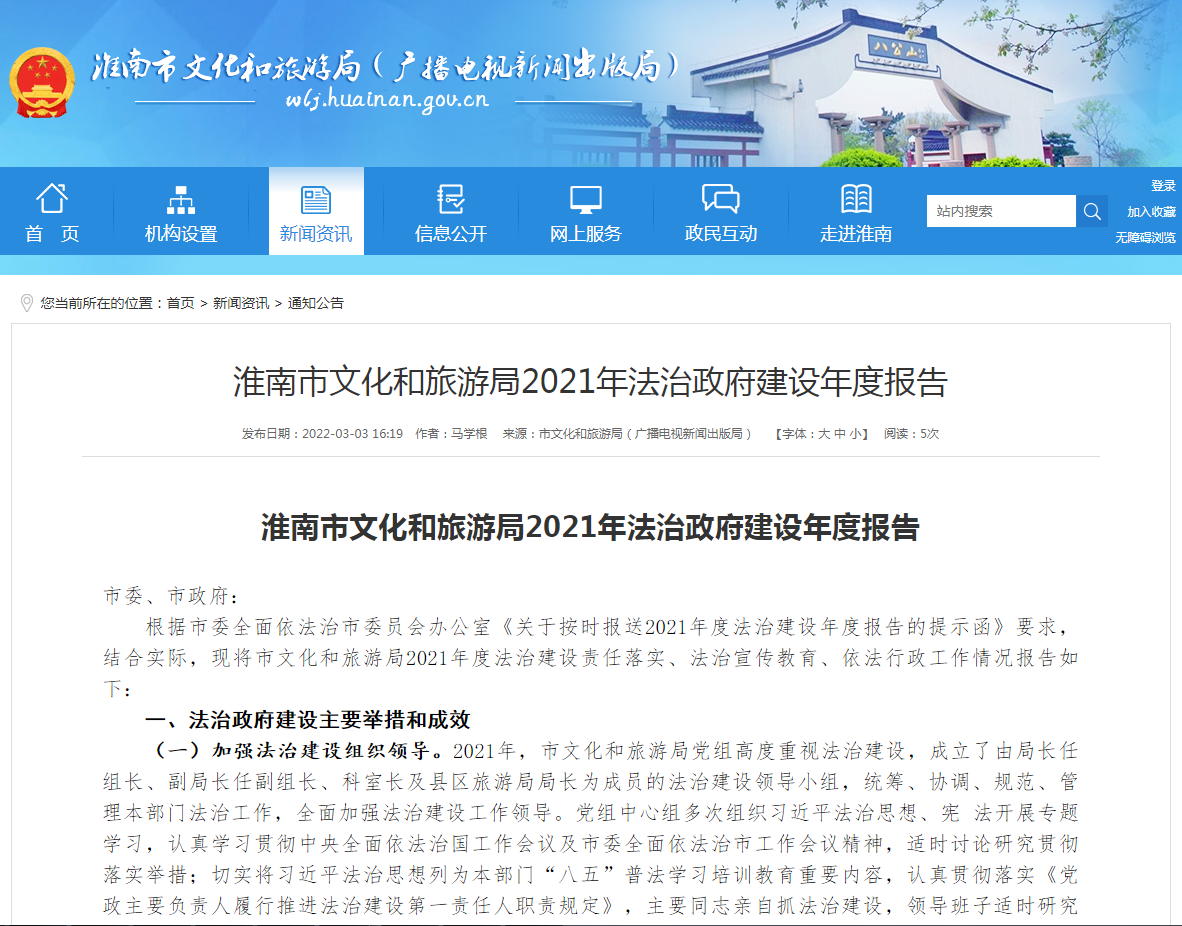Click the 站内搜索 search input field
1182x926 pixels.
1000,211
